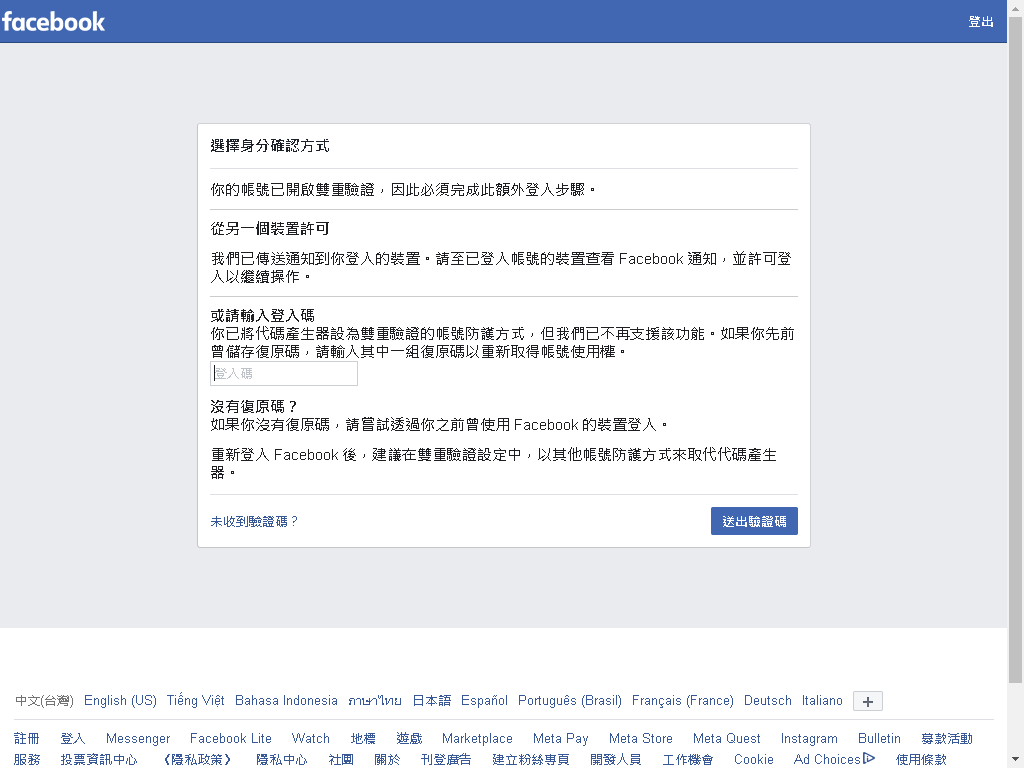
Task: Click the facebook logo in the header
Action: [x=55, y=21]
